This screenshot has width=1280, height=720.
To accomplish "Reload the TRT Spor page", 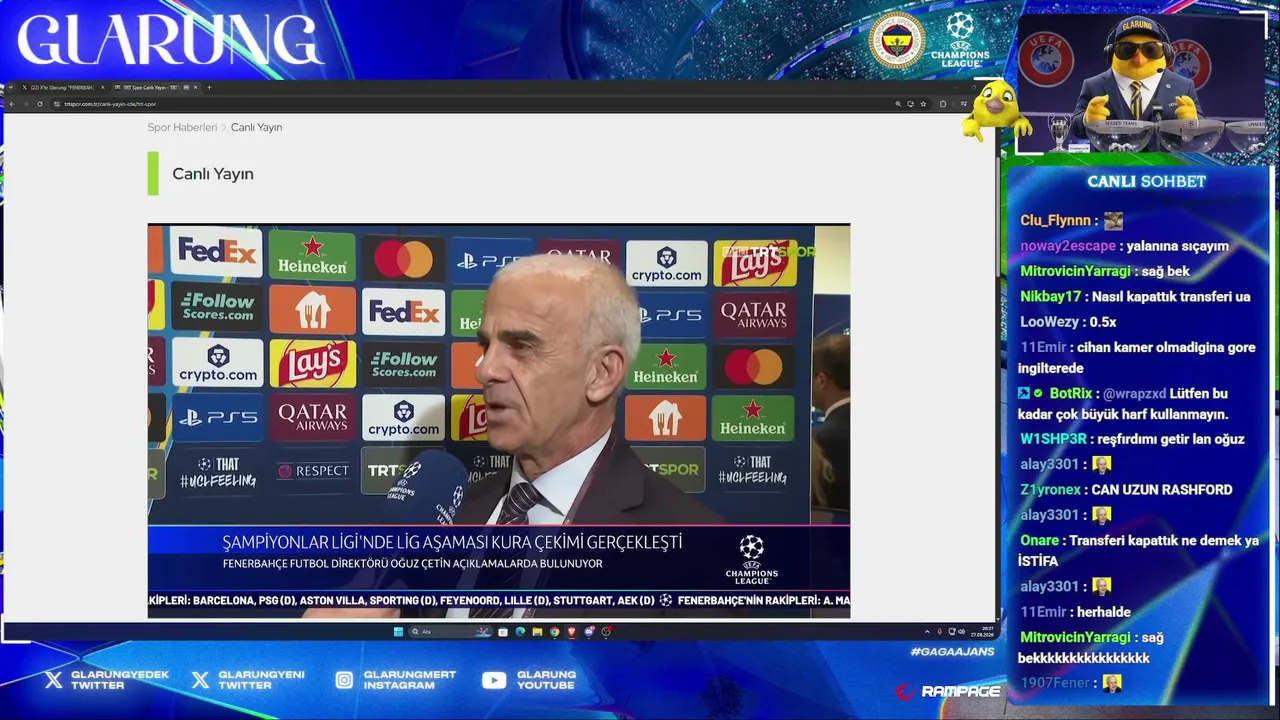I will point(40,103).
